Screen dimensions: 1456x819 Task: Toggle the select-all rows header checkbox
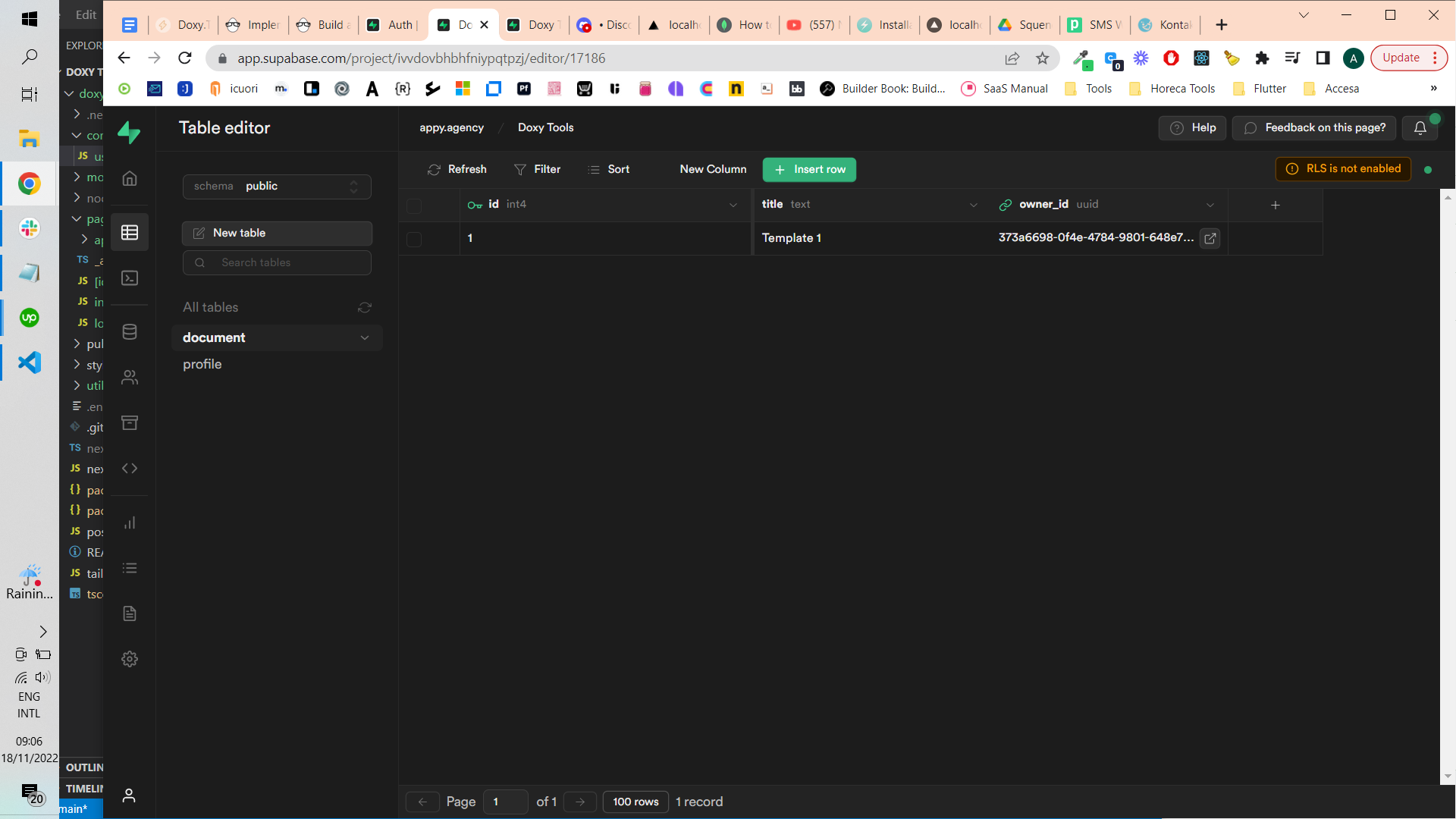tap(414, 206)
